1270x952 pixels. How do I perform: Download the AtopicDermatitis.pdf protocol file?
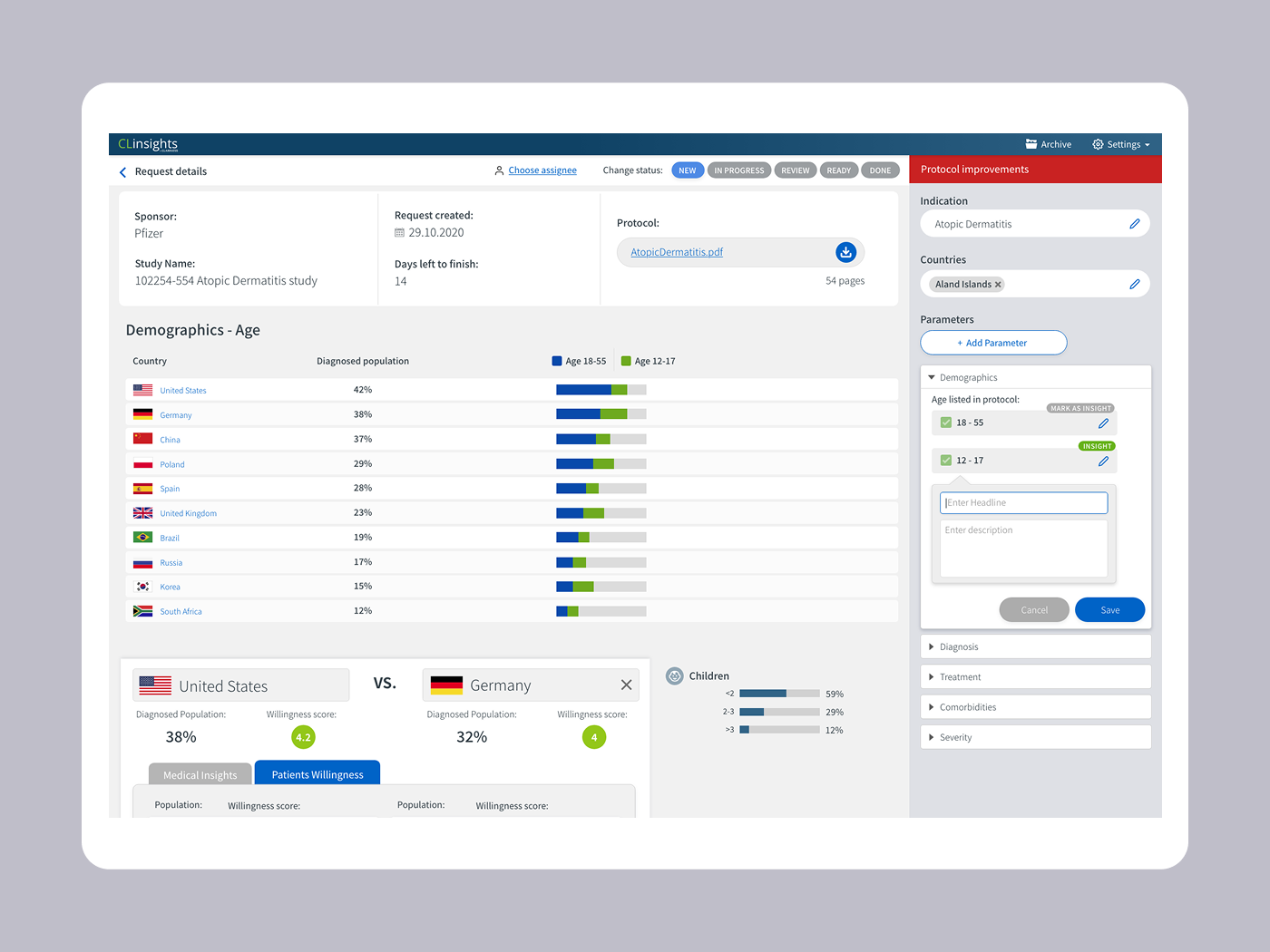pos(845,252)
